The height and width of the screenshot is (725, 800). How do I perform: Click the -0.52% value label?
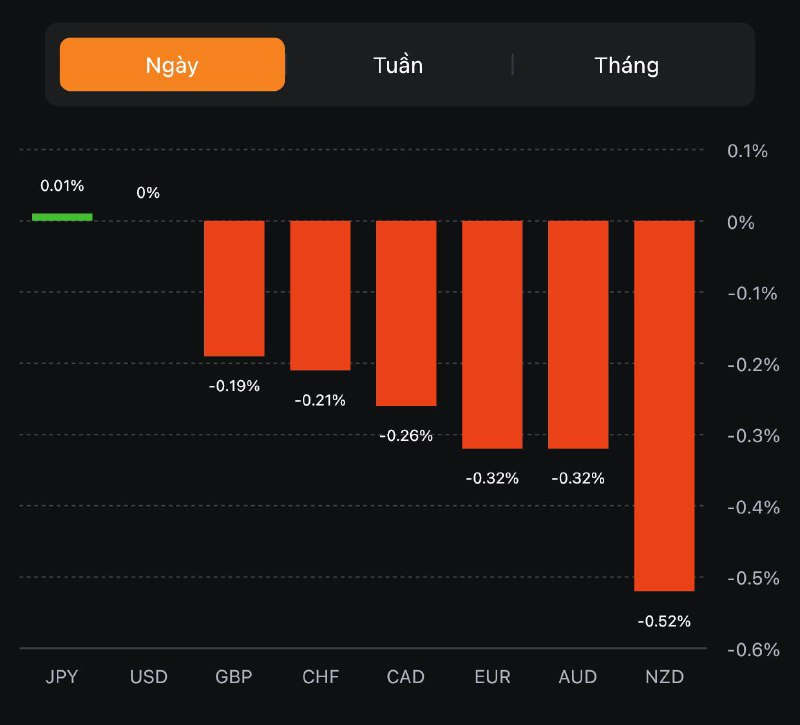(x=664, y=621)
